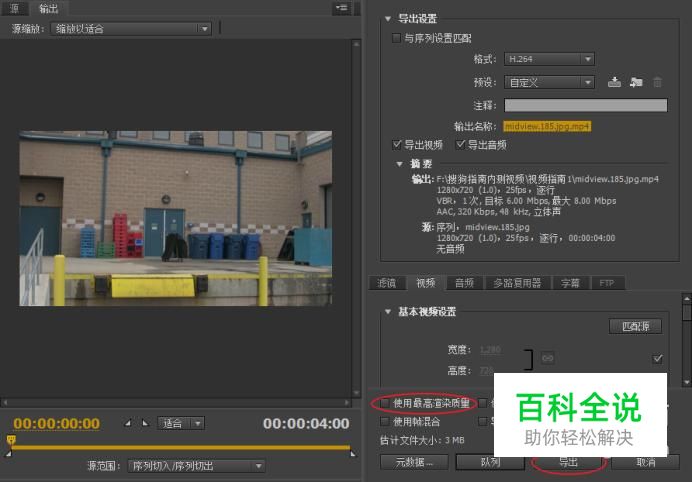Open the 多路复用器 tab
This screenshot has height=482, width=692.
[517, 283]
